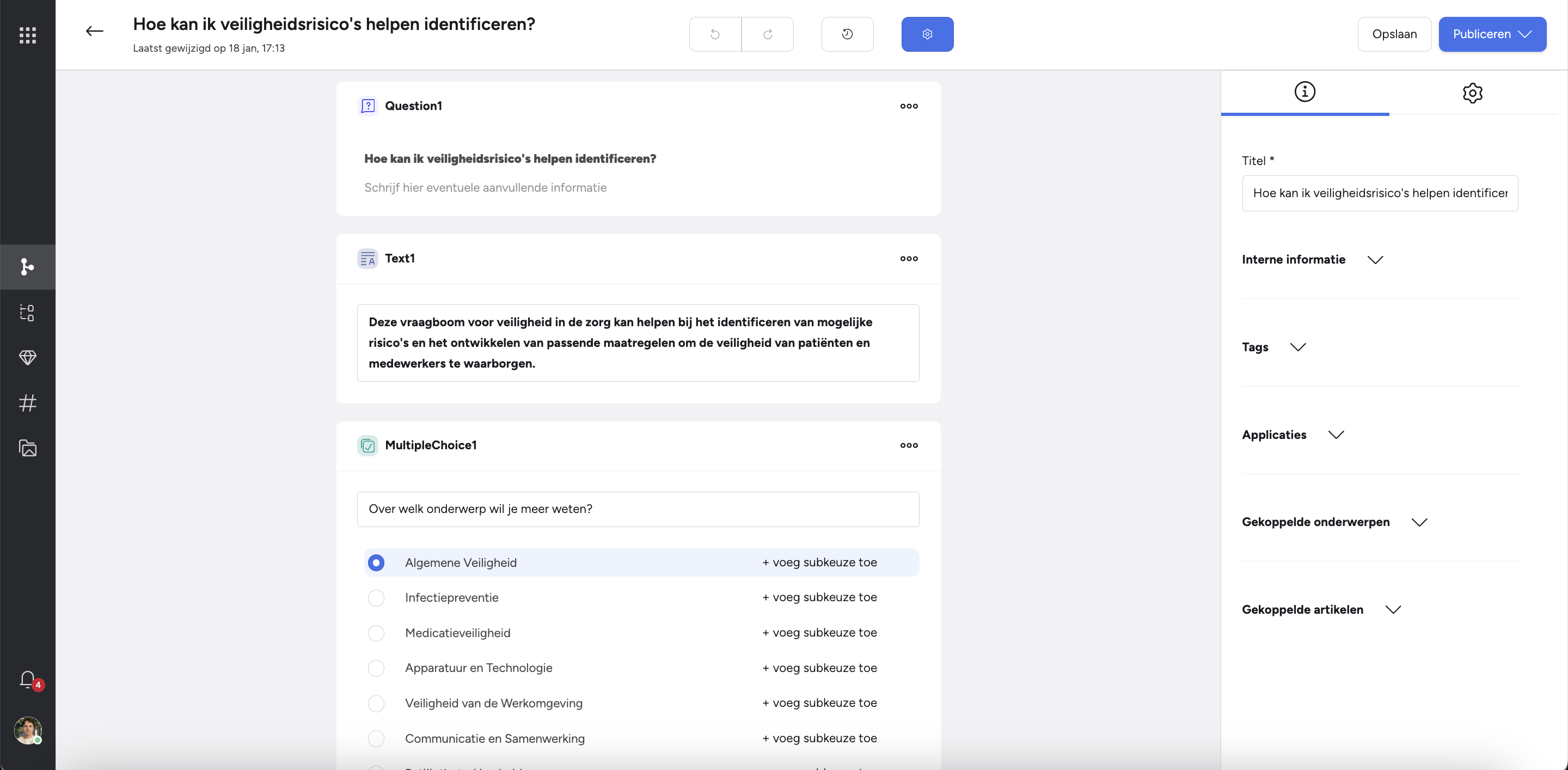Select the Infectiepreventie radio button
Image resolution: width=1568 pixels, height=770 pixels.
pos(376,598)
